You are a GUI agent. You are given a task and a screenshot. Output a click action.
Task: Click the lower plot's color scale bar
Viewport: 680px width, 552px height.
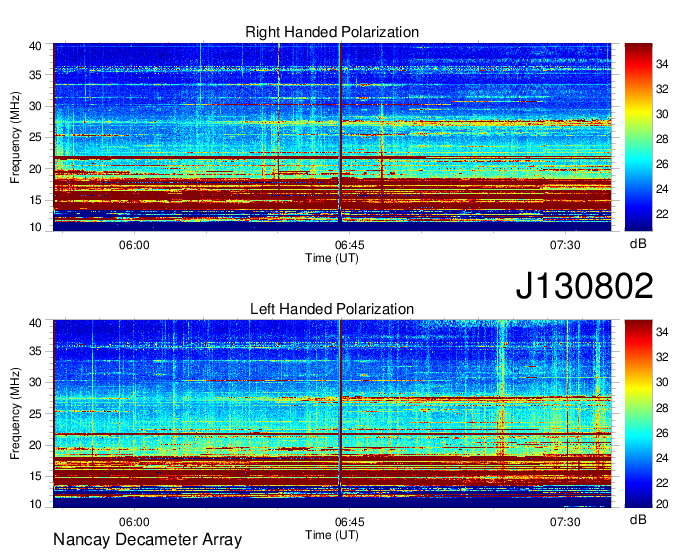(638, 414)
